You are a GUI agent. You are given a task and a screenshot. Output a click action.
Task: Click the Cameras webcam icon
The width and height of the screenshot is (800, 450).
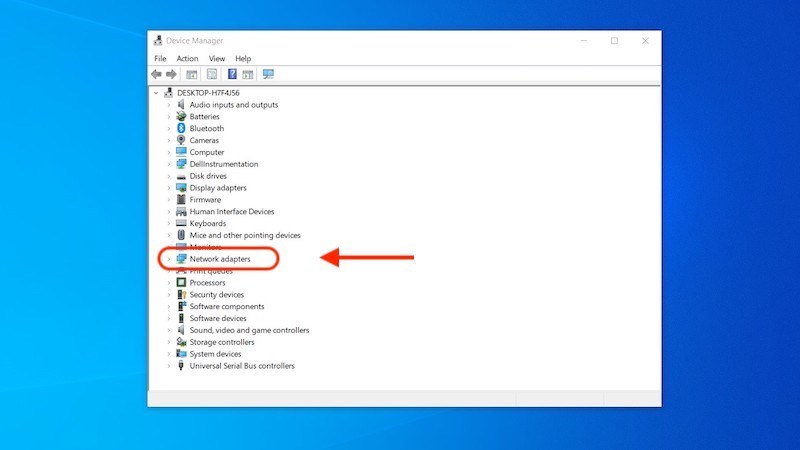181,141
